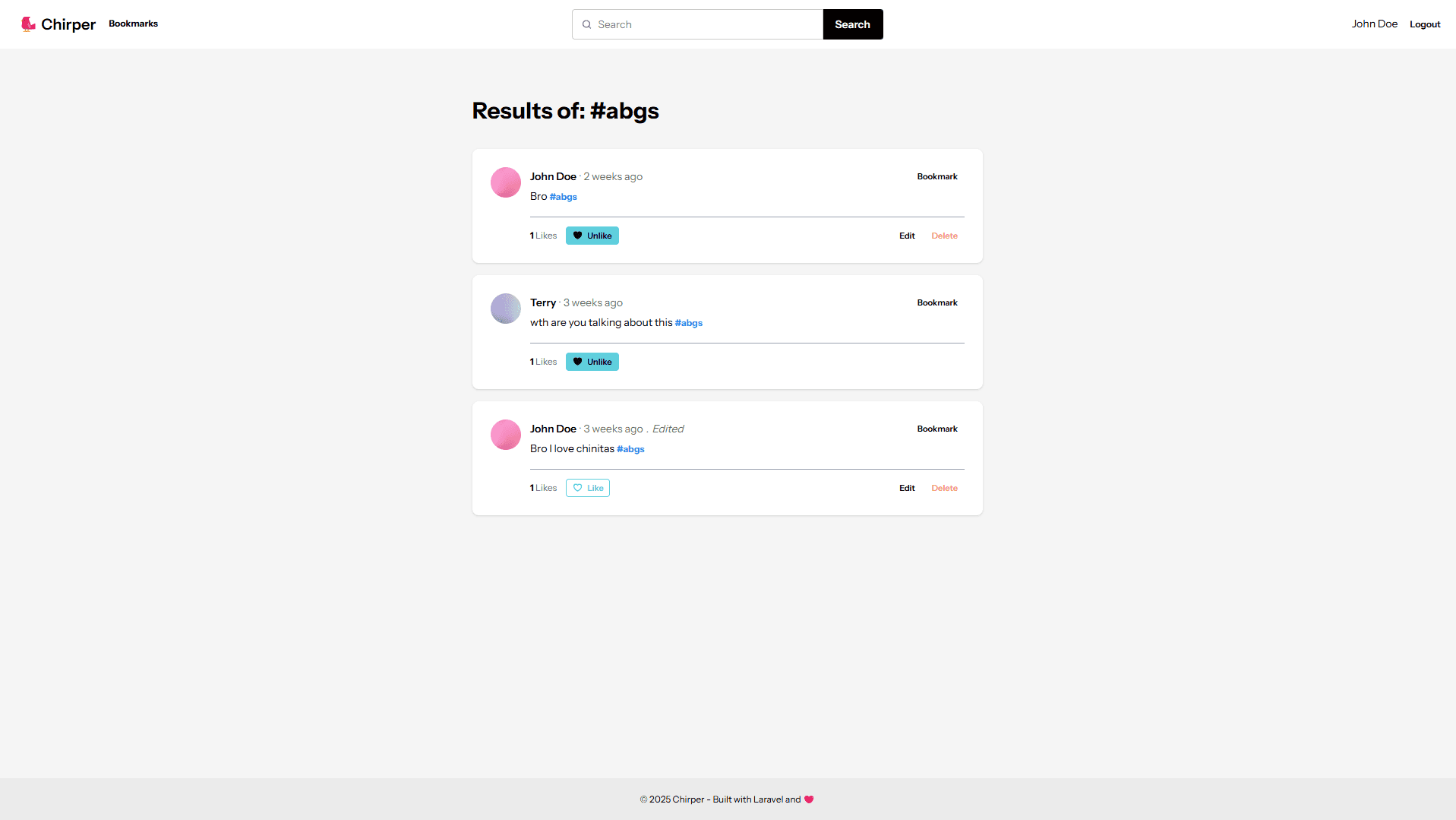This screenshot has width=1456, height=820.
Task: Click the heart icon in the footer
Action: [809, 799]
